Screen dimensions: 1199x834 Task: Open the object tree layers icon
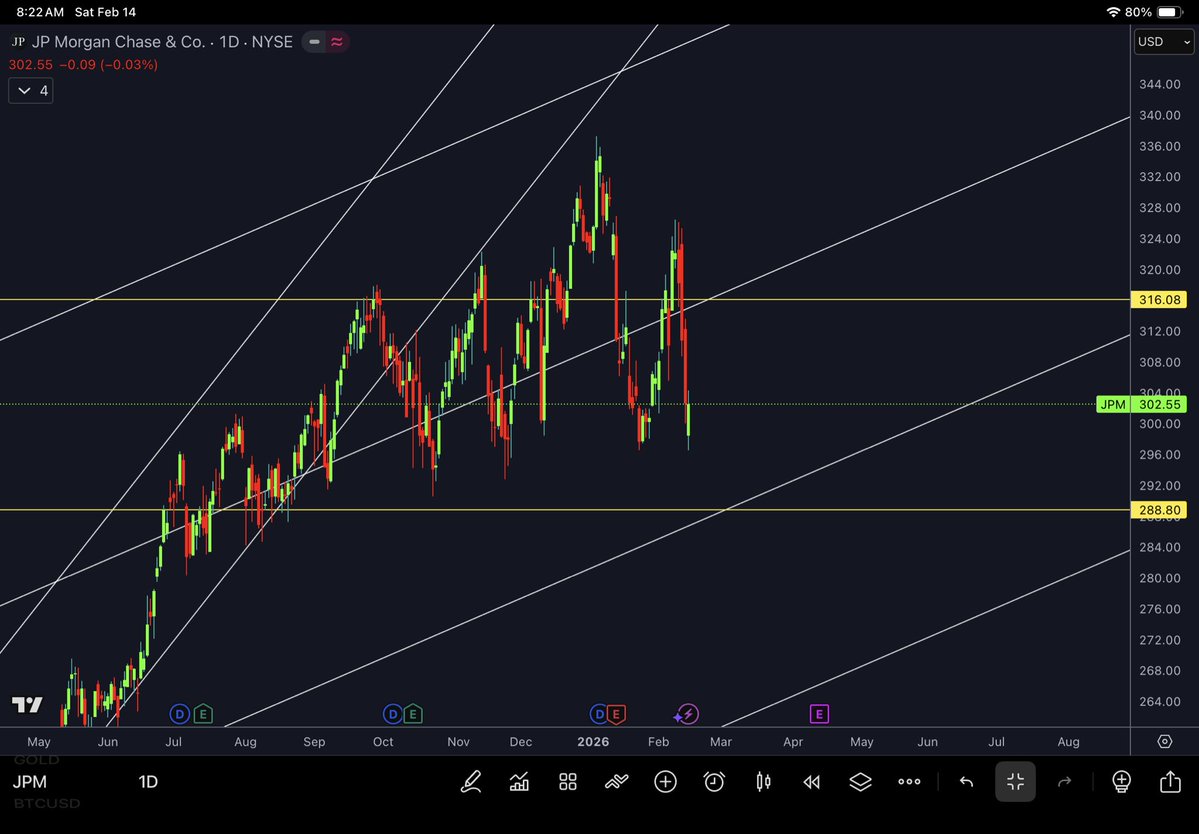pos(860,781)
